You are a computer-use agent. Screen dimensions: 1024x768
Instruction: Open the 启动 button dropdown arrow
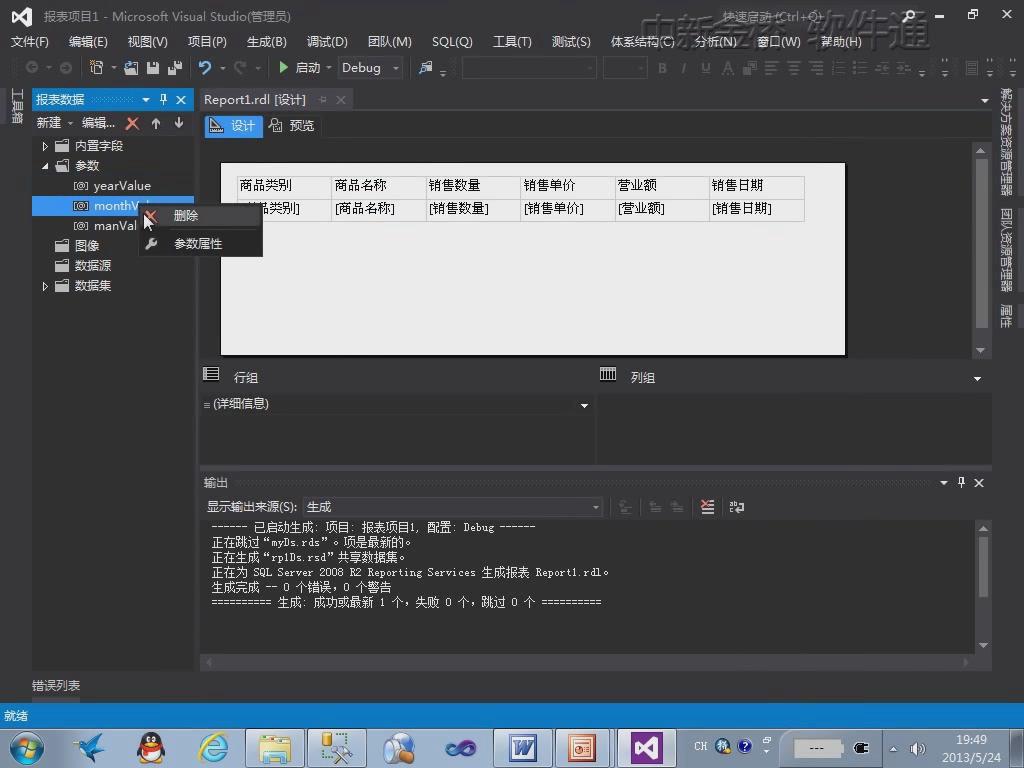point(328,67)
